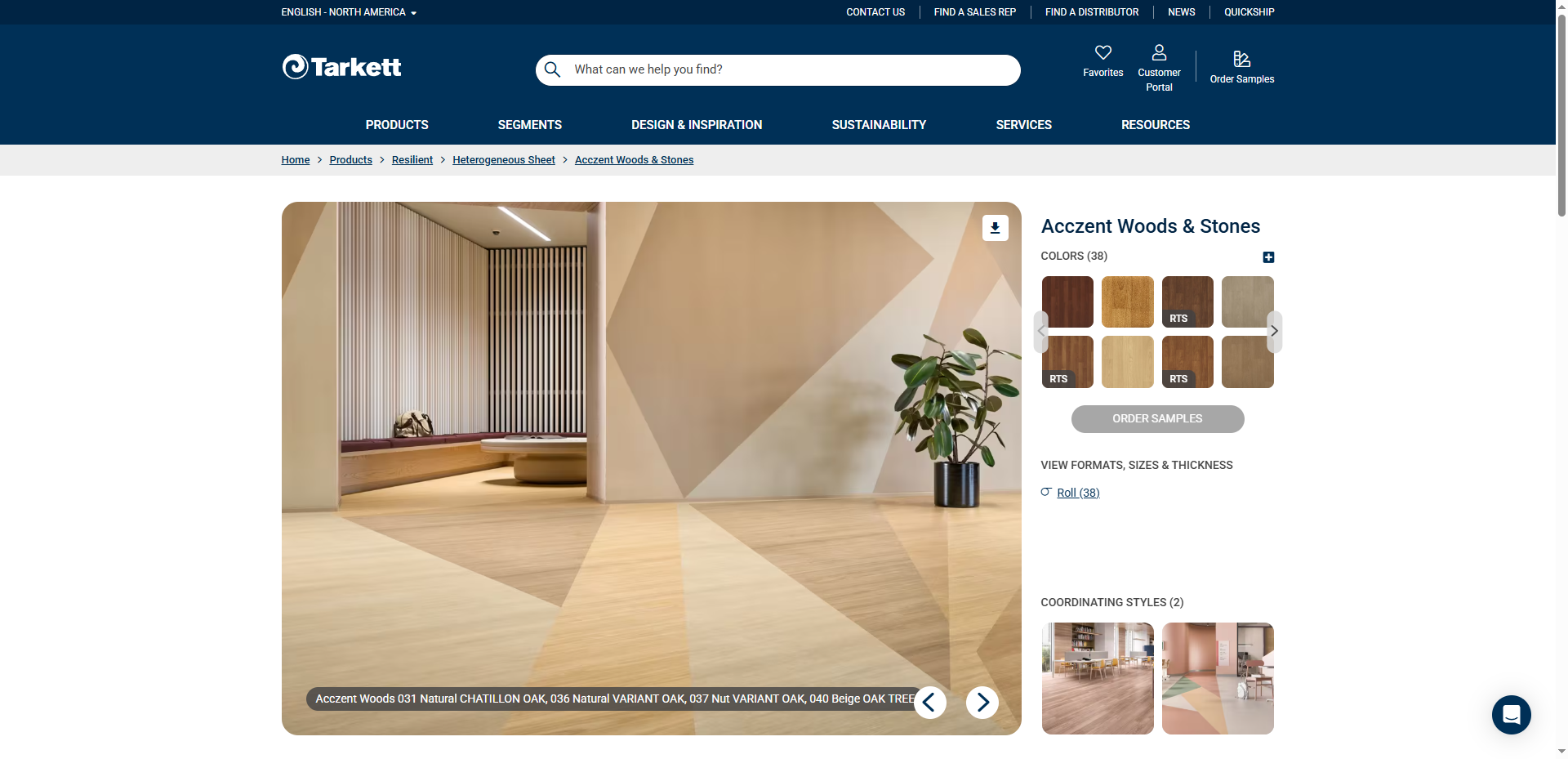The height and width of the screenshot is (759, 1568).
Task: Go to CONTACT US
Action: tap(875, 12)
